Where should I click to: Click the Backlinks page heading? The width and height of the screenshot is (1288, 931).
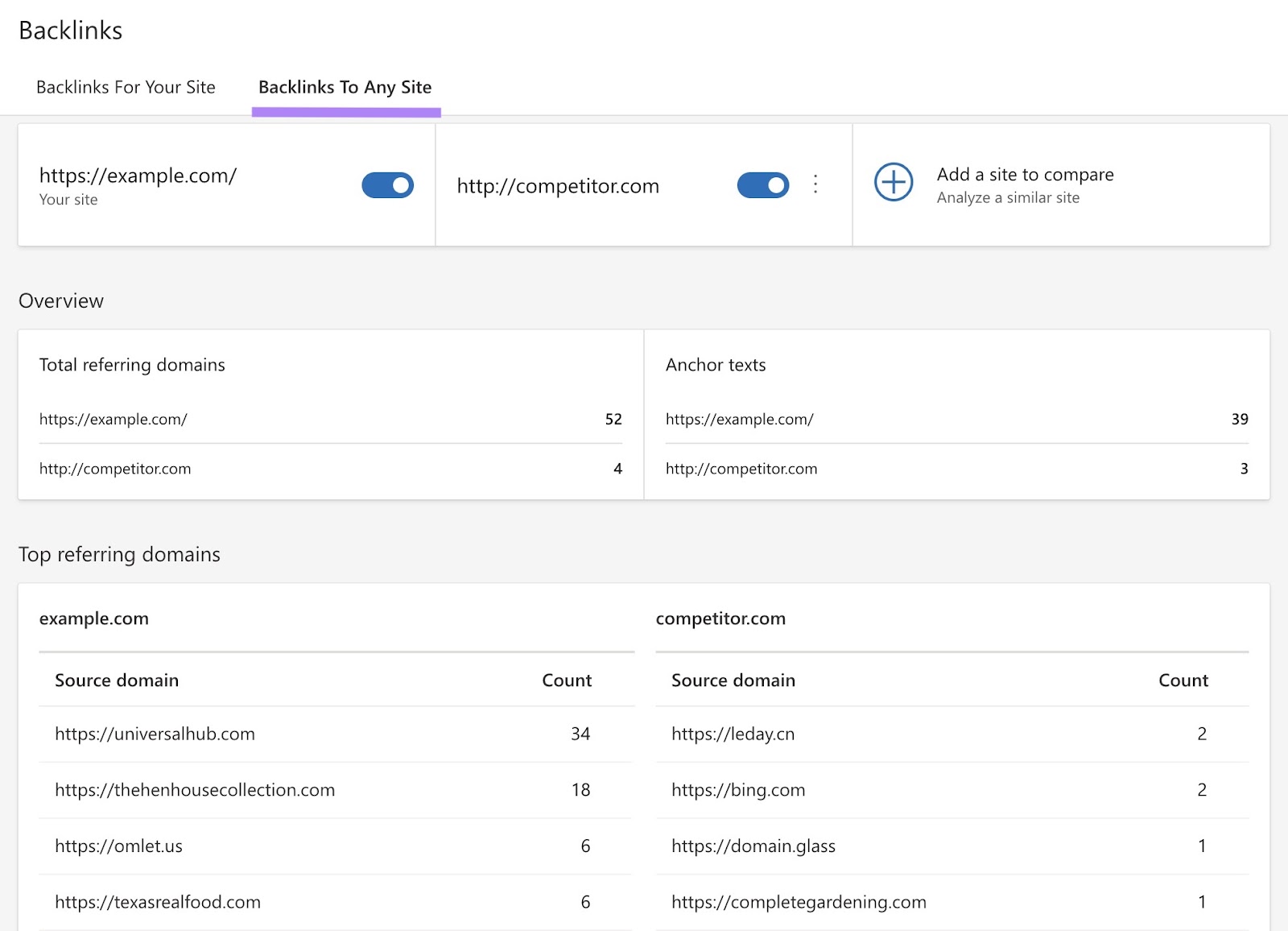click(71, 31)
